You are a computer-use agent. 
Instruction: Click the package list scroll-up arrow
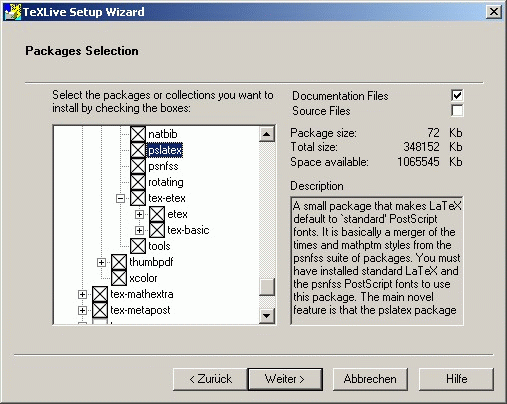coord(267,134)
